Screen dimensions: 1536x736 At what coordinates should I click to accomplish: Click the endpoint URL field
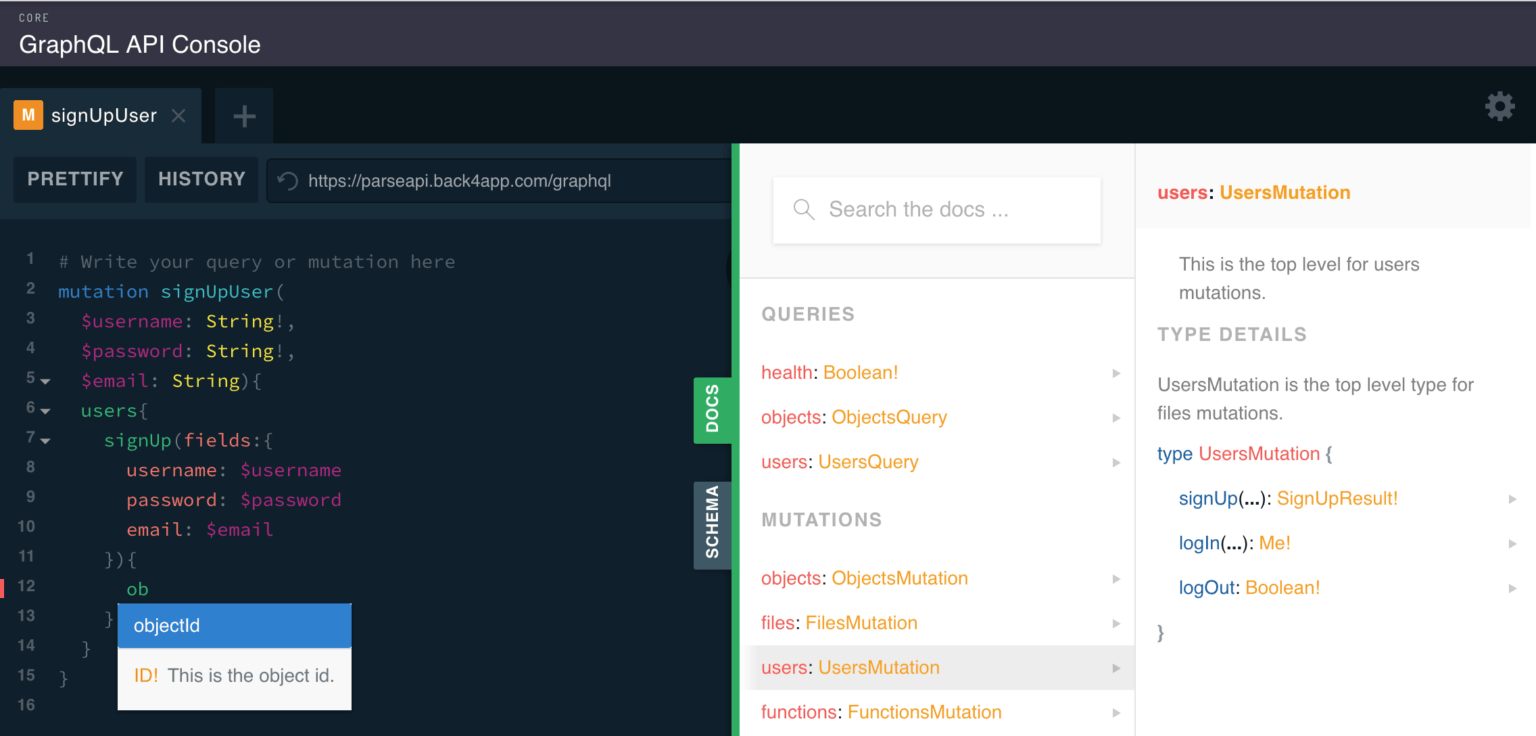[x=500, y=181]
